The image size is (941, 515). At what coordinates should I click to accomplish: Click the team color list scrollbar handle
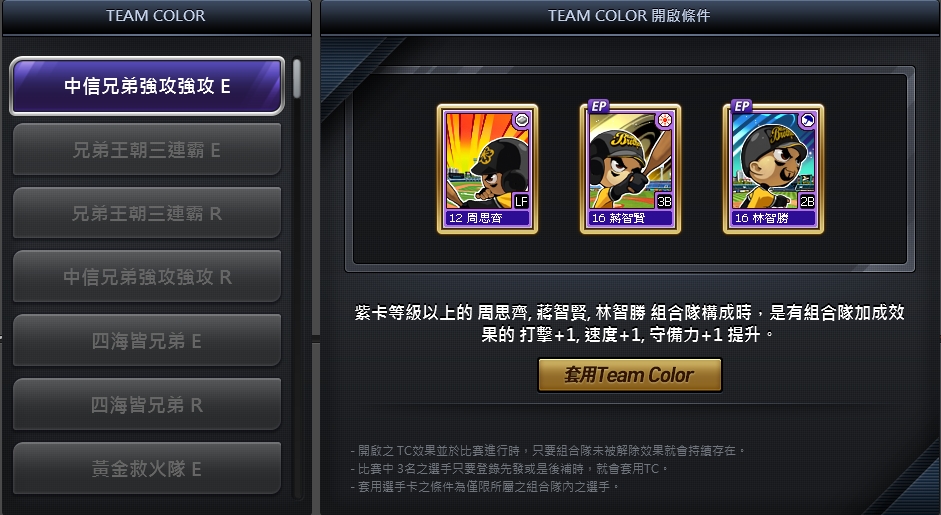(296, 79)
